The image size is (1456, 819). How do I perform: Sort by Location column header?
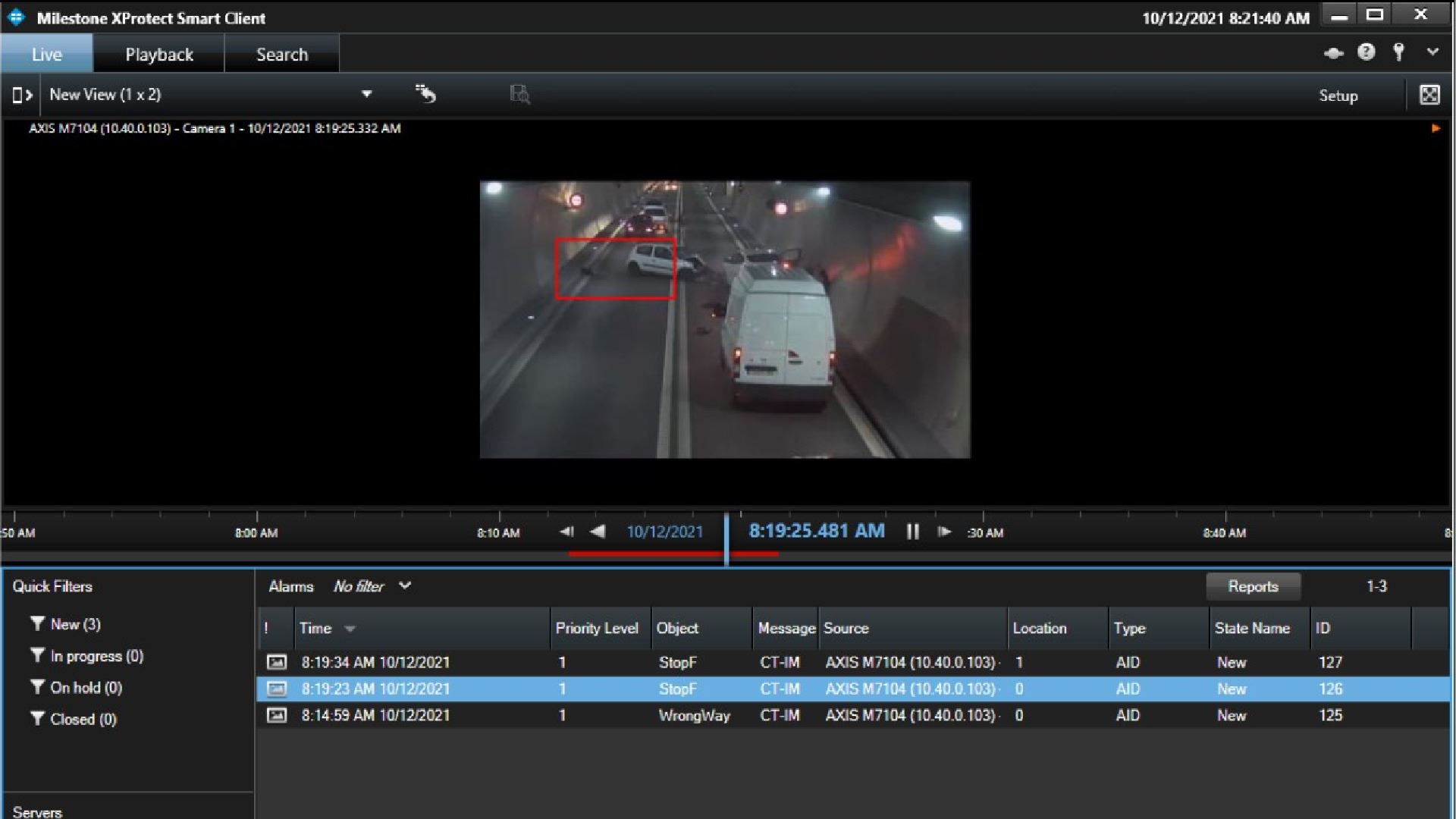[1058, 628]
